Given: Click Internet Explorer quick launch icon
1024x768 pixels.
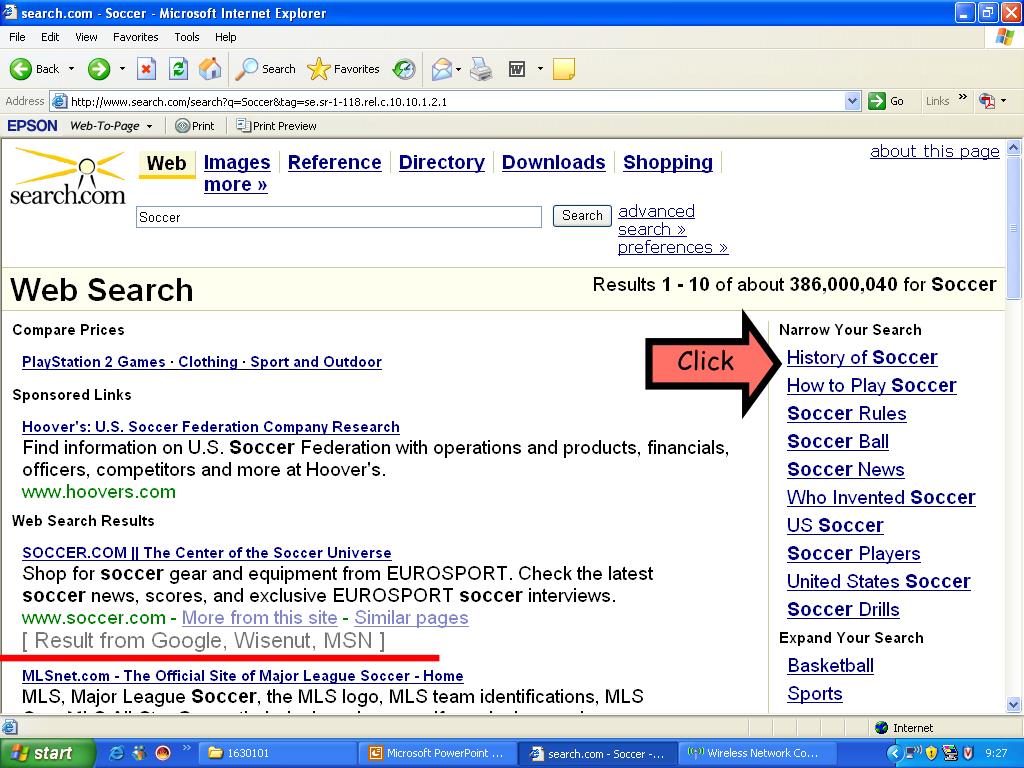Looking at the screenshot, I should (116, 753).
